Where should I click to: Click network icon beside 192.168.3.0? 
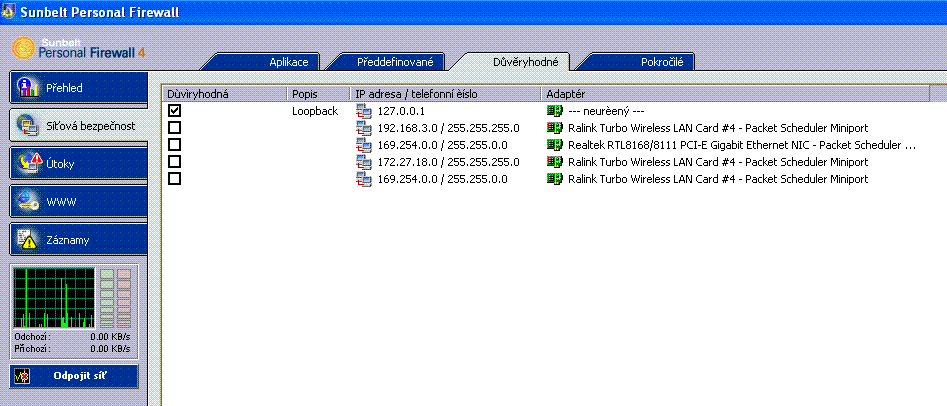[x=365, y=128]
